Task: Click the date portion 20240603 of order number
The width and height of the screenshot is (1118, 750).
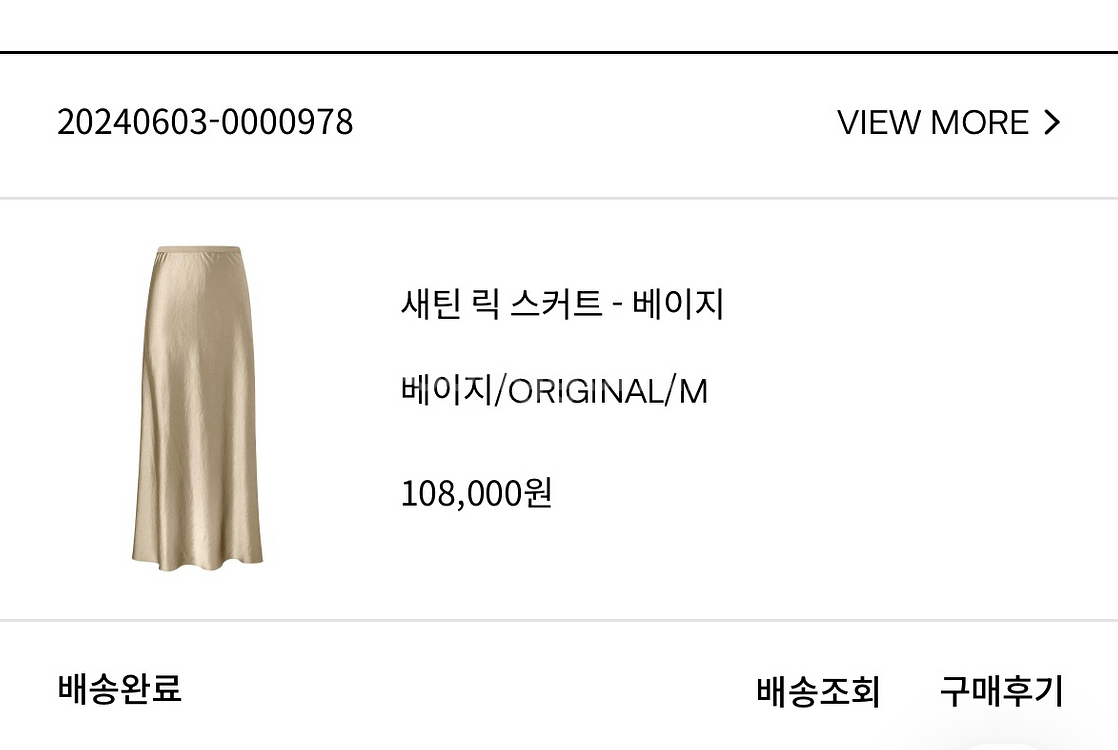Action: click(133, 122)
